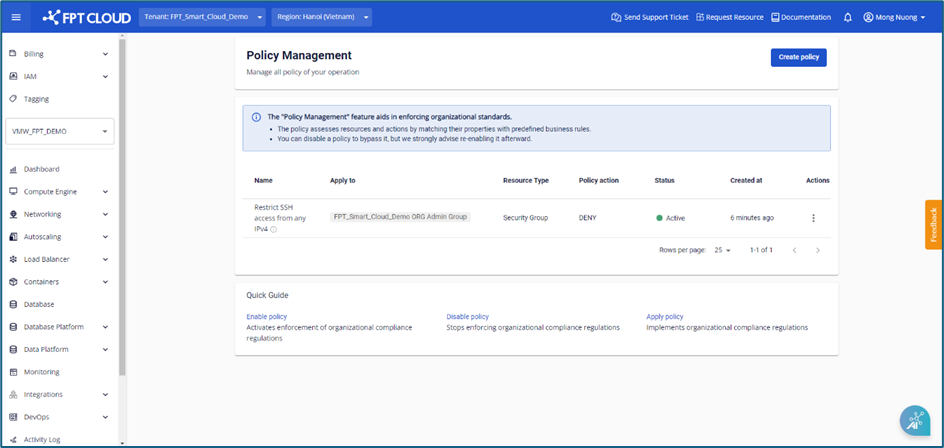This screenshot has height=448, width=944.
Task: Open the Enable policy quick guide link
Action: [267, 316]
